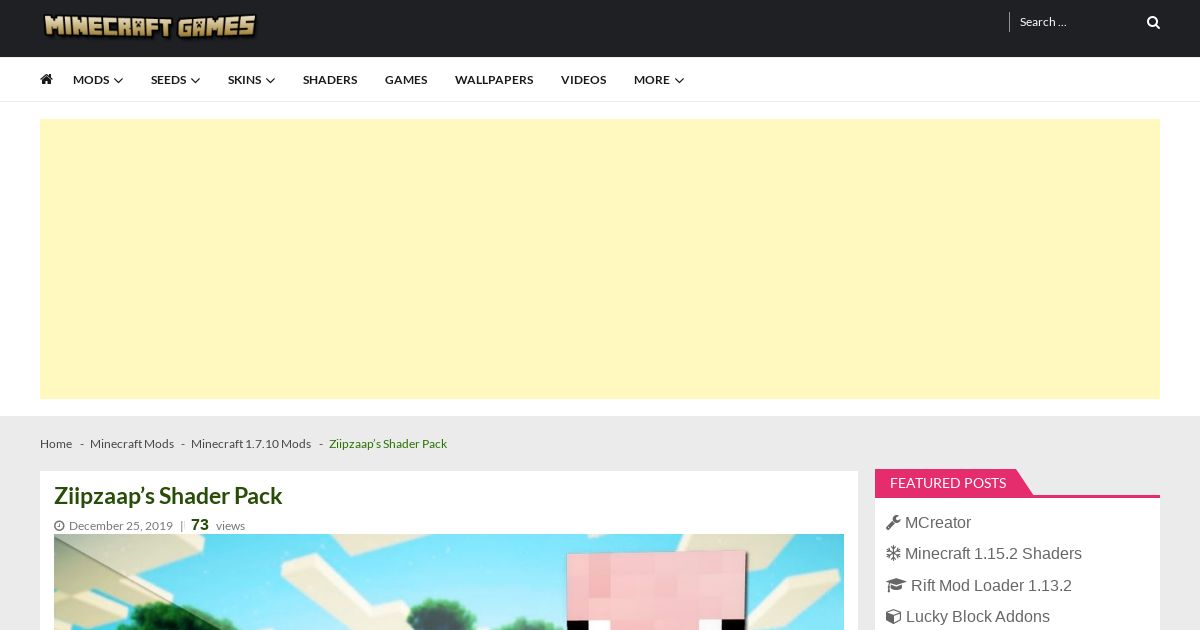Click snowflake icon beside Minecraft 1.15.2 Shaders
Image resolution: width=1200 pixels, height=630 pixels.
(x=893, y=554)
